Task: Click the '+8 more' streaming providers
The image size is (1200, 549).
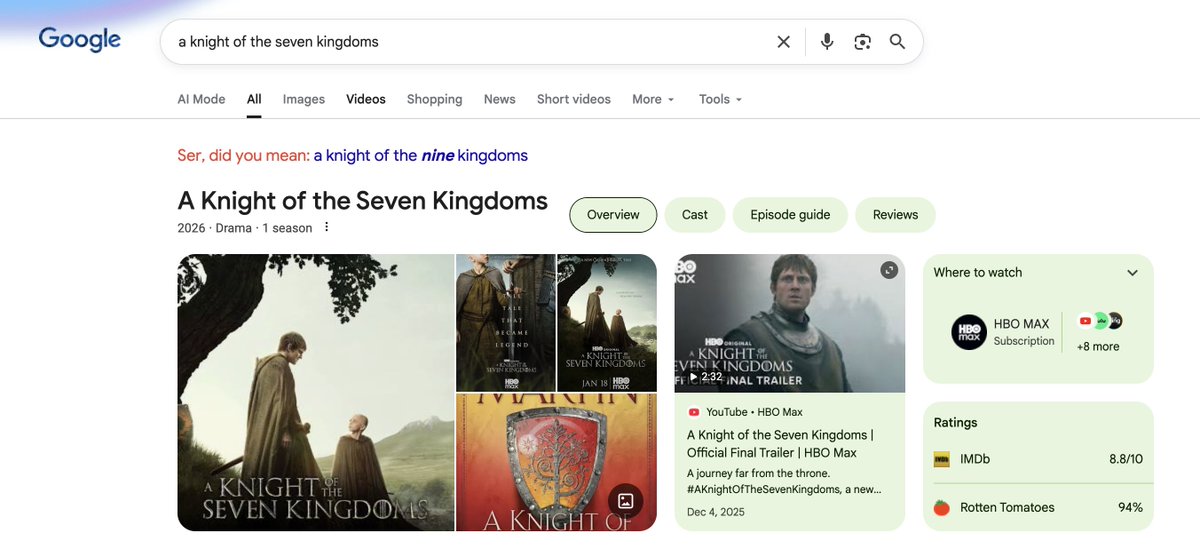Action: (x=1098, y=347)
